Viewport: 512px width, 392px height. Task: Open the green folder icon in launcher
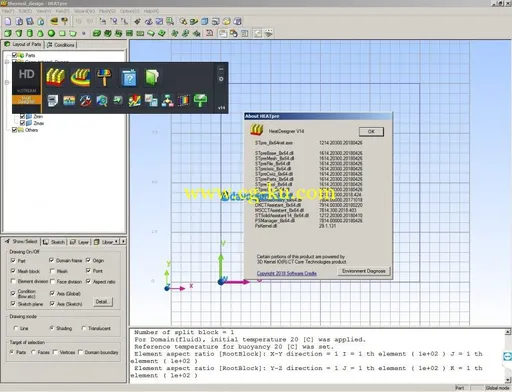click(152, 77)
